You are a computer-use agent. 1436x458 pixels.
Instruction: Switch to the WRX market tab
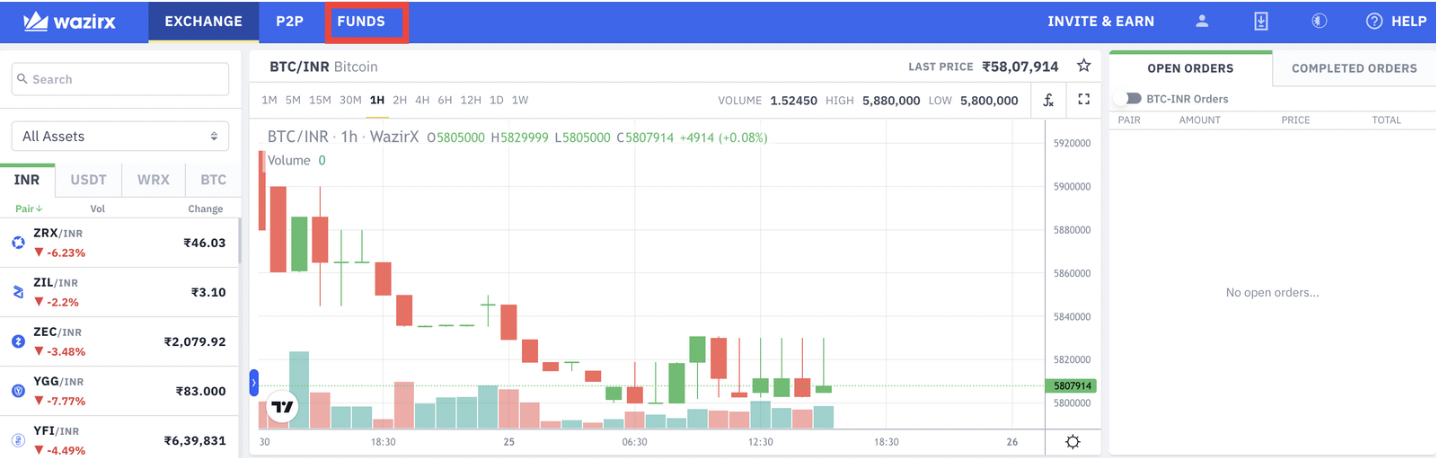coord(153,180)
